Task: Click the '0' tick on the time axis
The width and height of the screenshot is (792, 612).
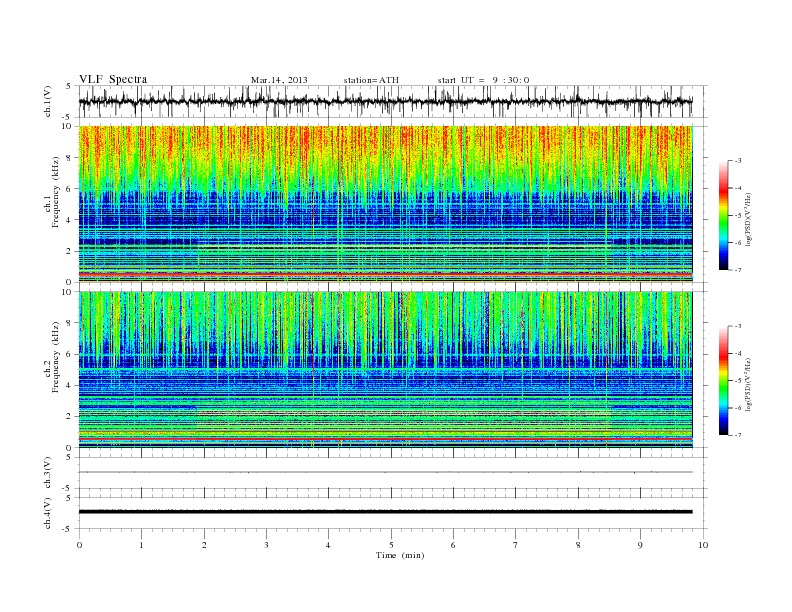Action: pos(79,545)
